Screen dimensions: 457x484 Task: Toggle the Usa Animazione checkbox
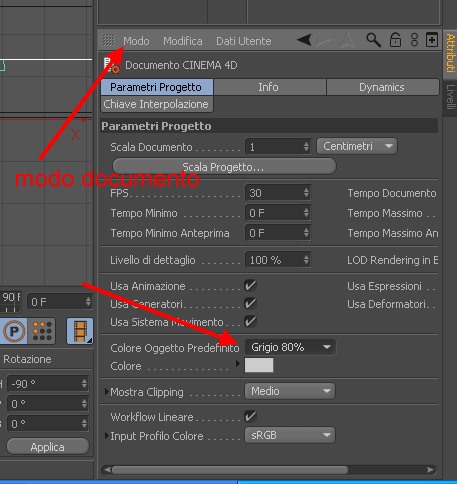coord(250,286)
